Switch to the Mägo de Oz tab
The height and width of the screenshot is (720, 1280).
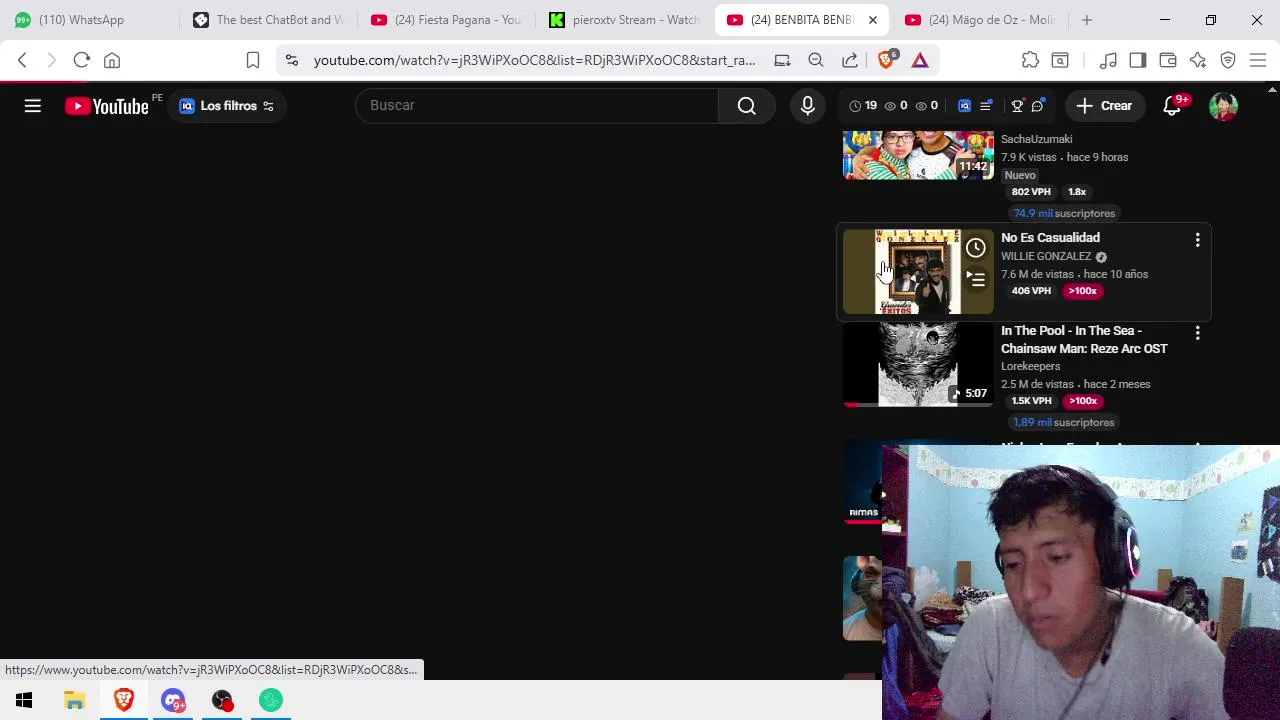pos(980,20)
